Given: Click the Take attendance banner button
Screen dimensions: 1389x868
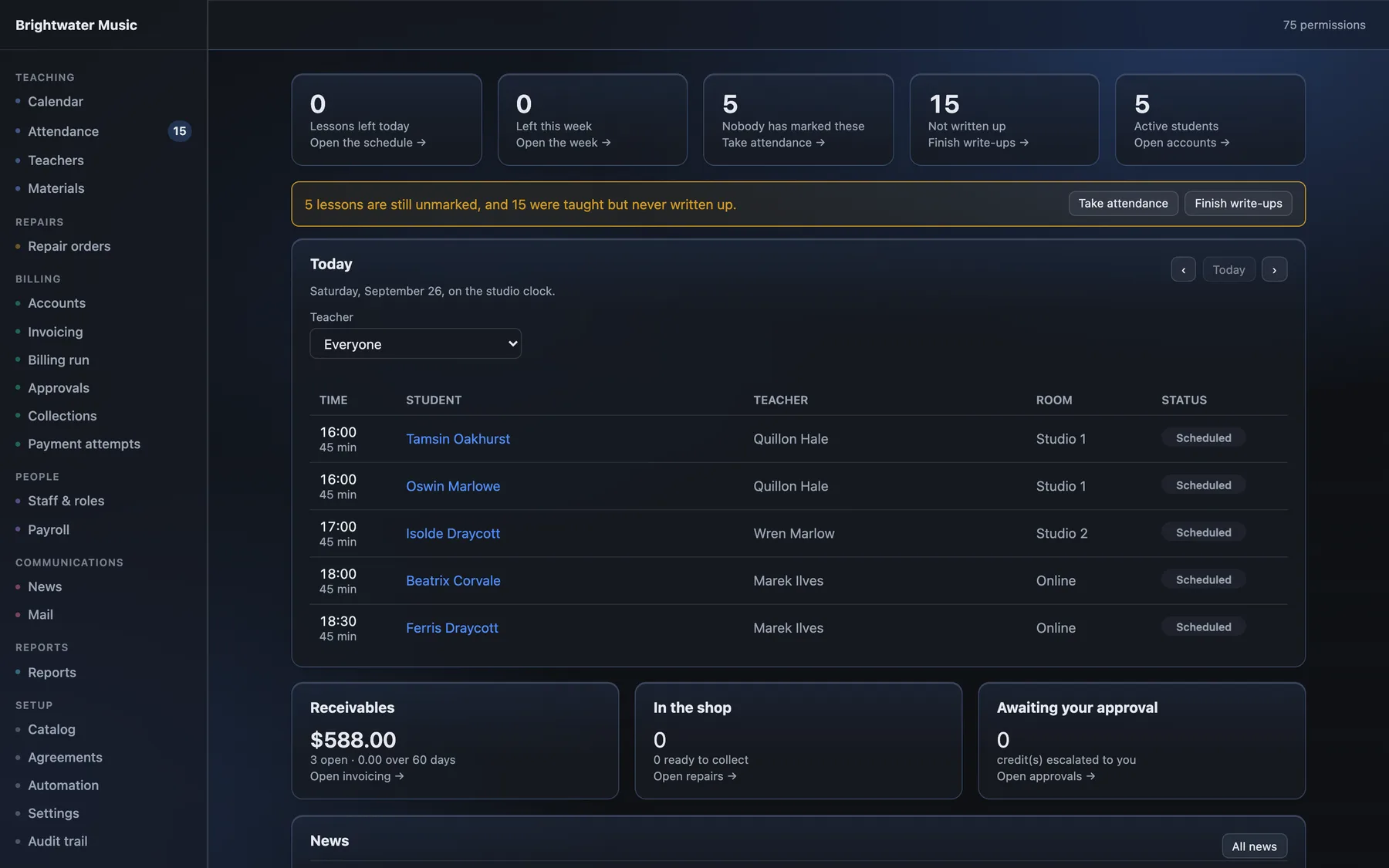Looking at the screenshot, I should pos(1123,203).
